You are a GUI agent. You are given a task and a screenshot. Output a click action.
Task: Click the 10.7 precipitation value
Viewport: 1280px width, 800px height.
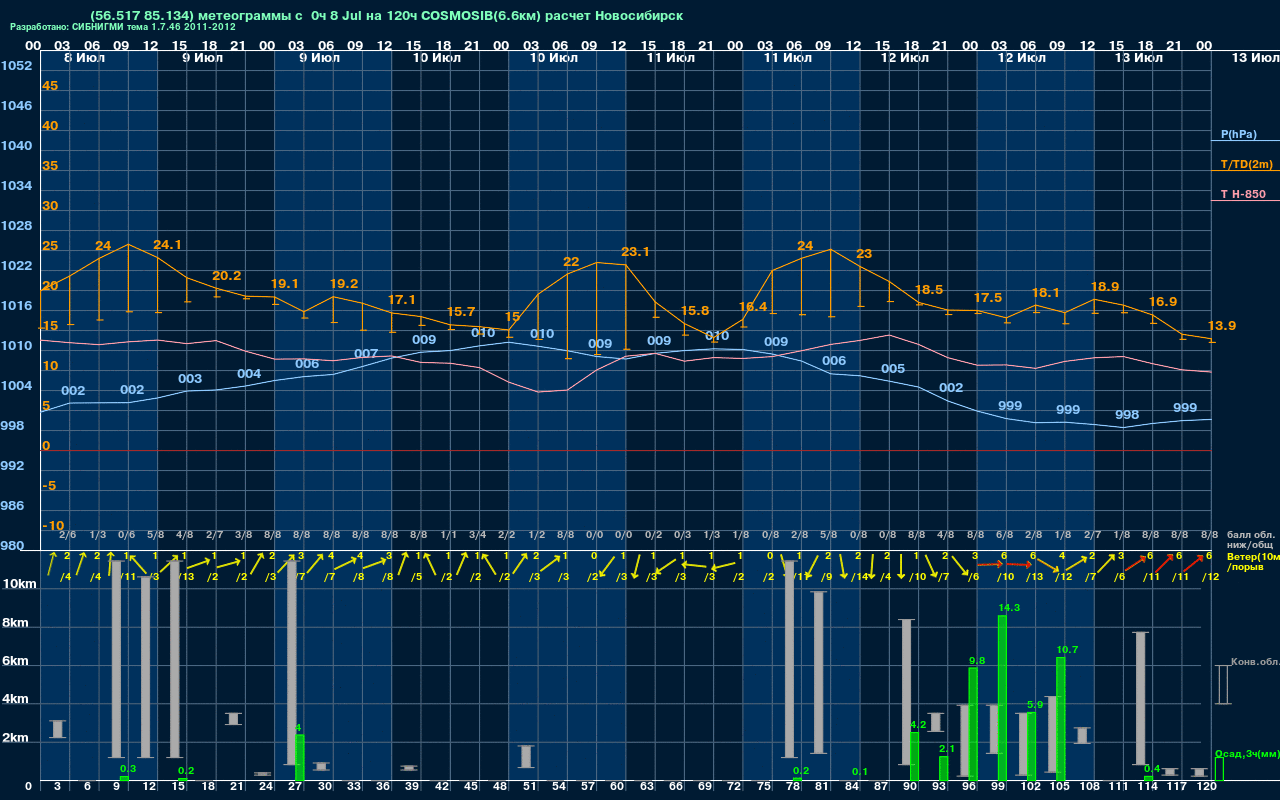pos(1067,650)
